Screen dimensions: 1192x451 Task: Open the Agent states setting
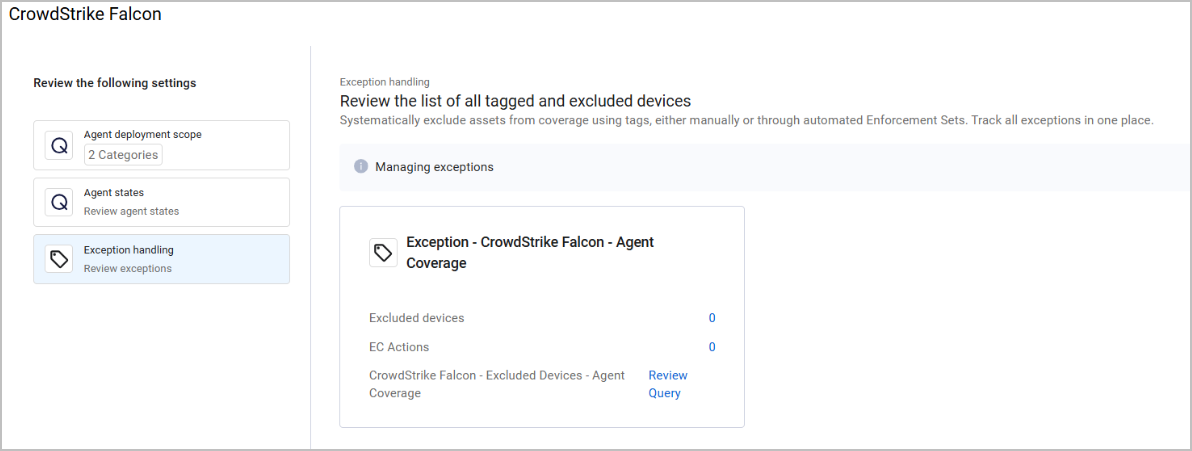tap(161, 202)
